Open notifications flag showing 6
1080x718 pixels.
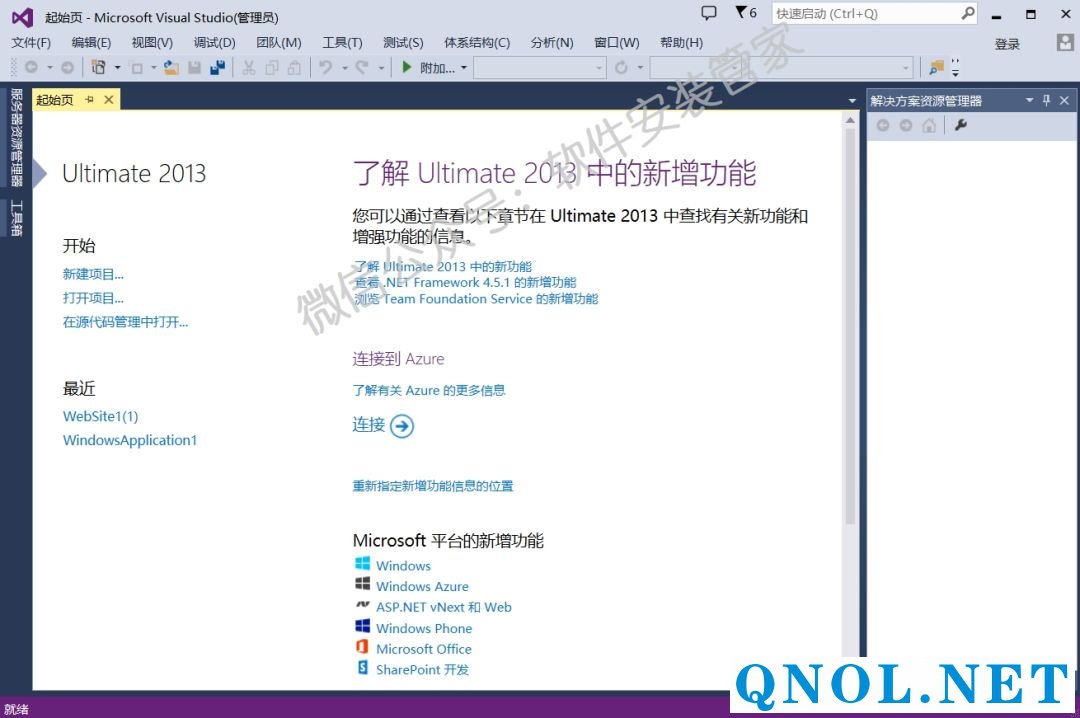point(745,14)
